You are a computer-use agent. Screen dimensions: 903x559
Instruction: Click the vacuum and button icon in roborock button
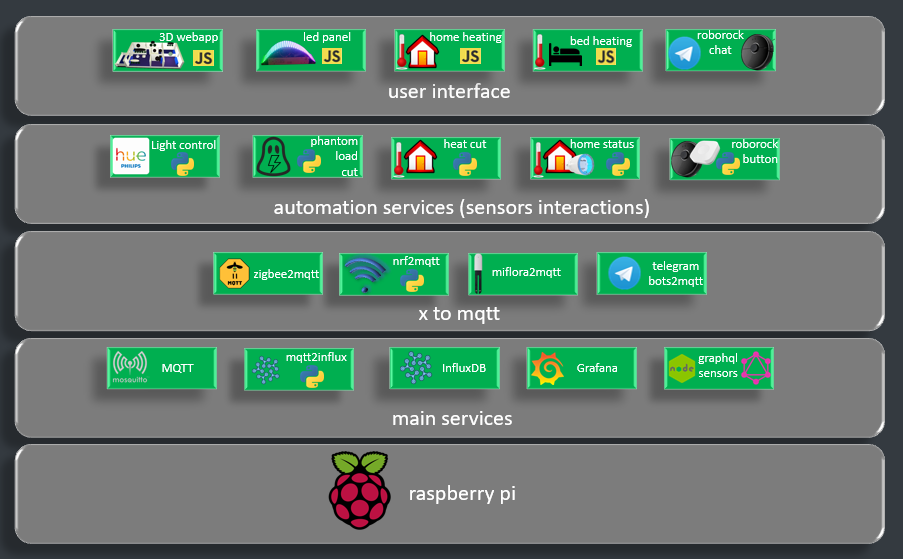[696, 158]
